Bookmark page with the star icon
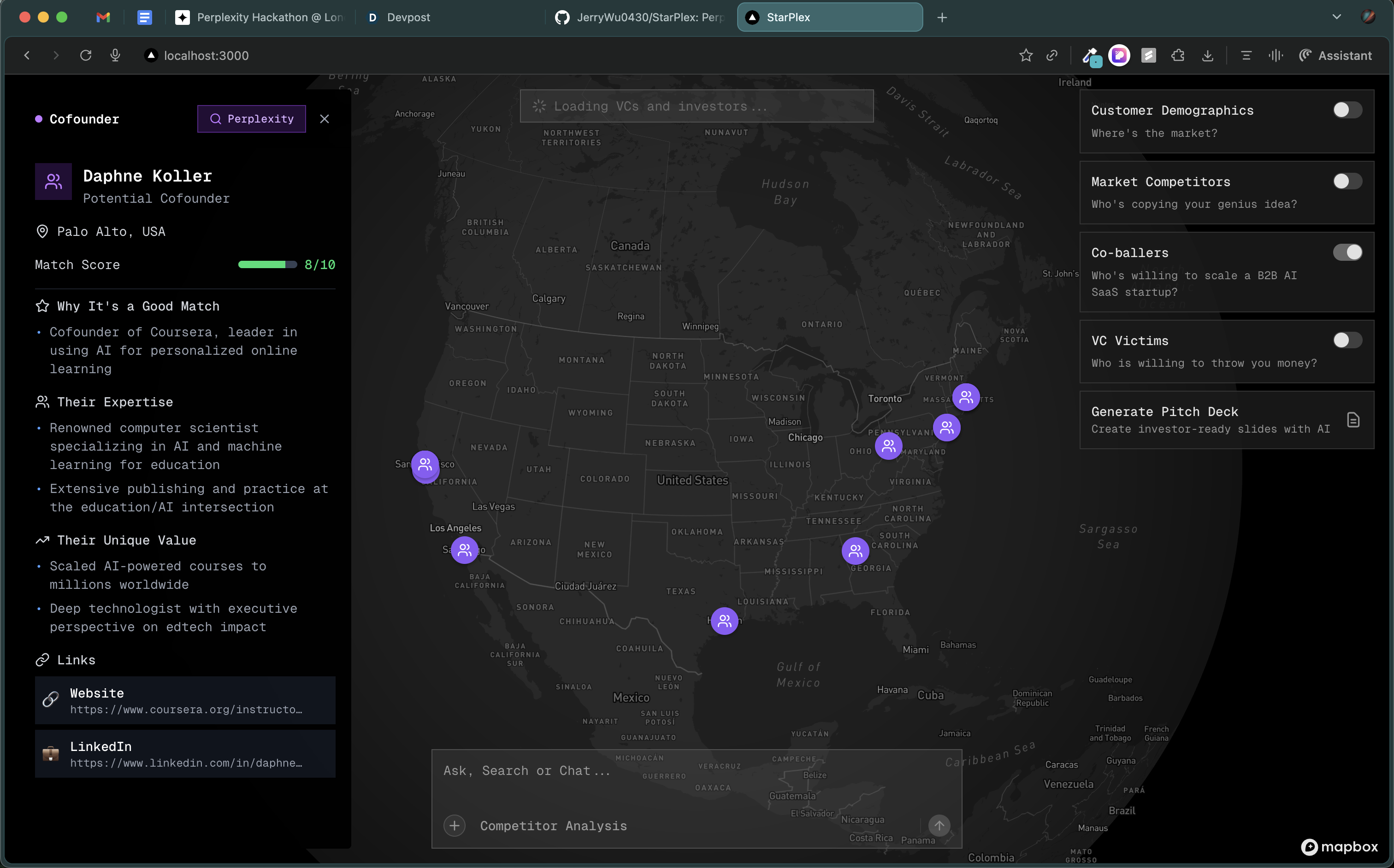The height and width of the screenshot is (868, 1394). click(x=1026, y=55)
